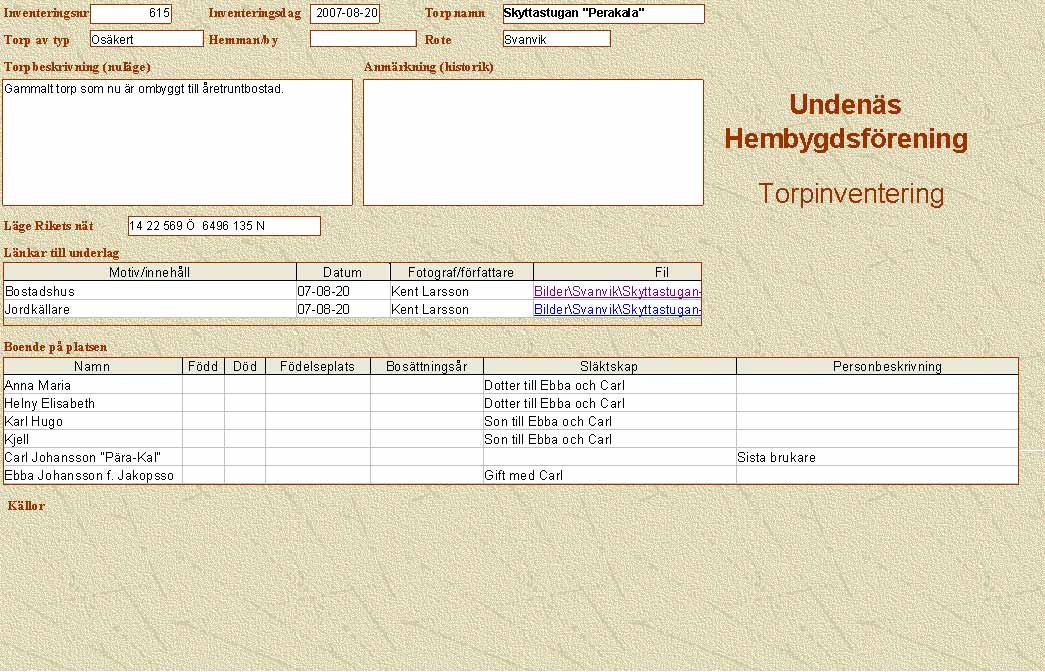Click the Namn column header
Image resolution: width=1045 pixels, height=672 pixels.
coord(92,367)
